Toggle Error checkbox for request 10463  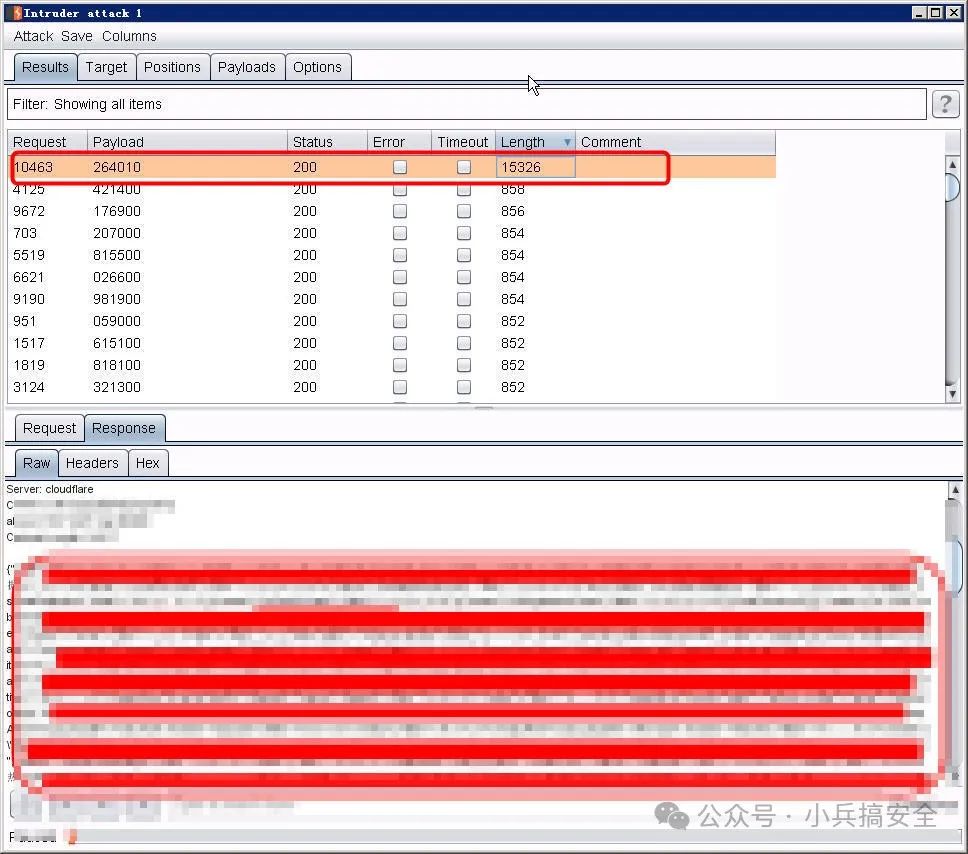point(400,167)
